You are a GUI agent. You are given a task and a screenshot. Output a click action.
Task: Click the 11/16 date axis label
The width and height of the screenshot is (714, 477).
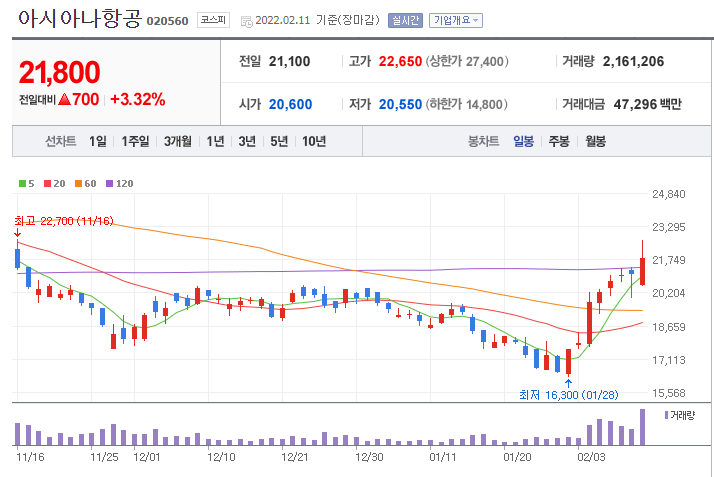tap(30, 457)
